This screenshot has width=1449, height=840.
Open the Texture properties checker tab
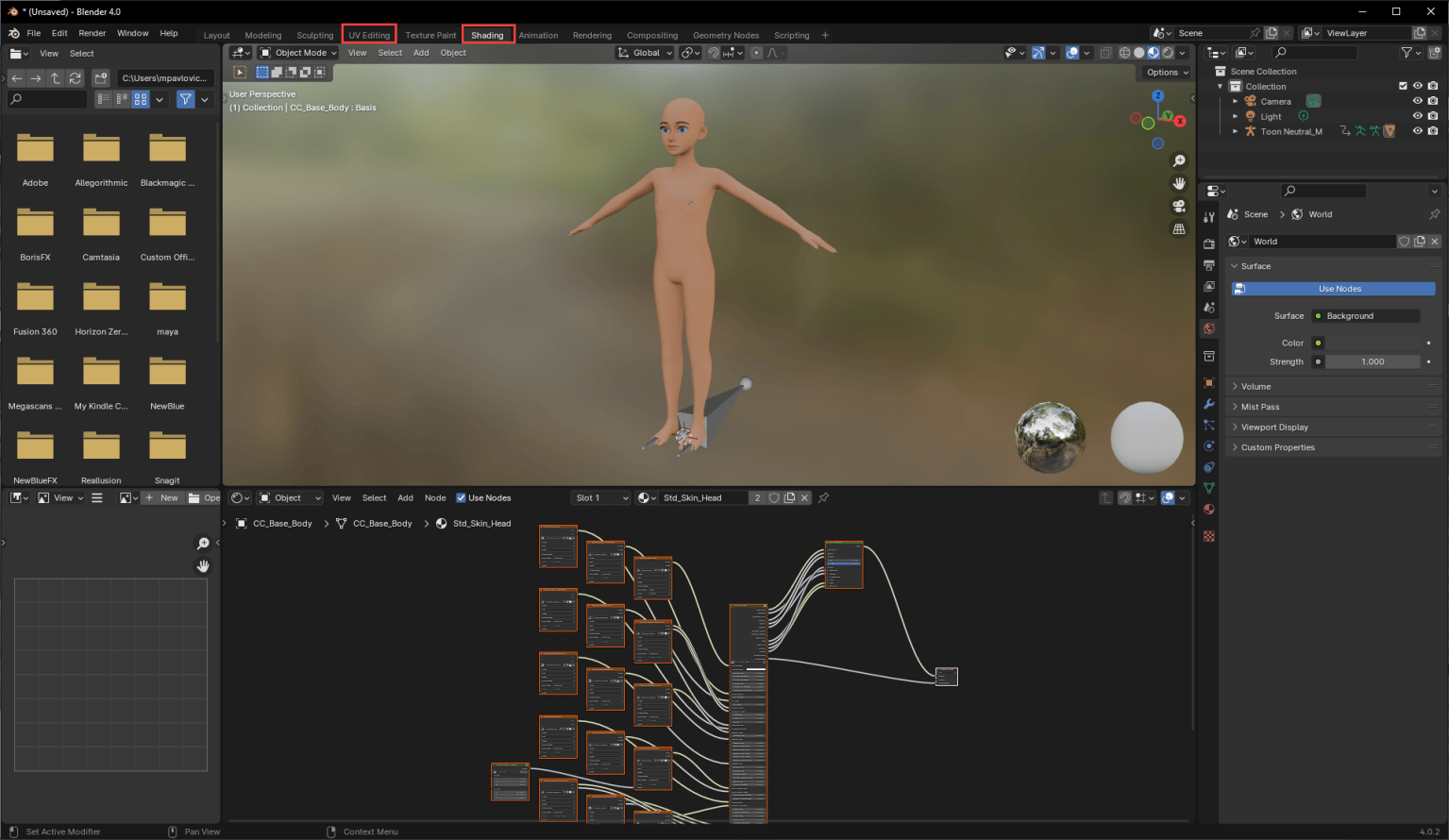(1208, 536)
